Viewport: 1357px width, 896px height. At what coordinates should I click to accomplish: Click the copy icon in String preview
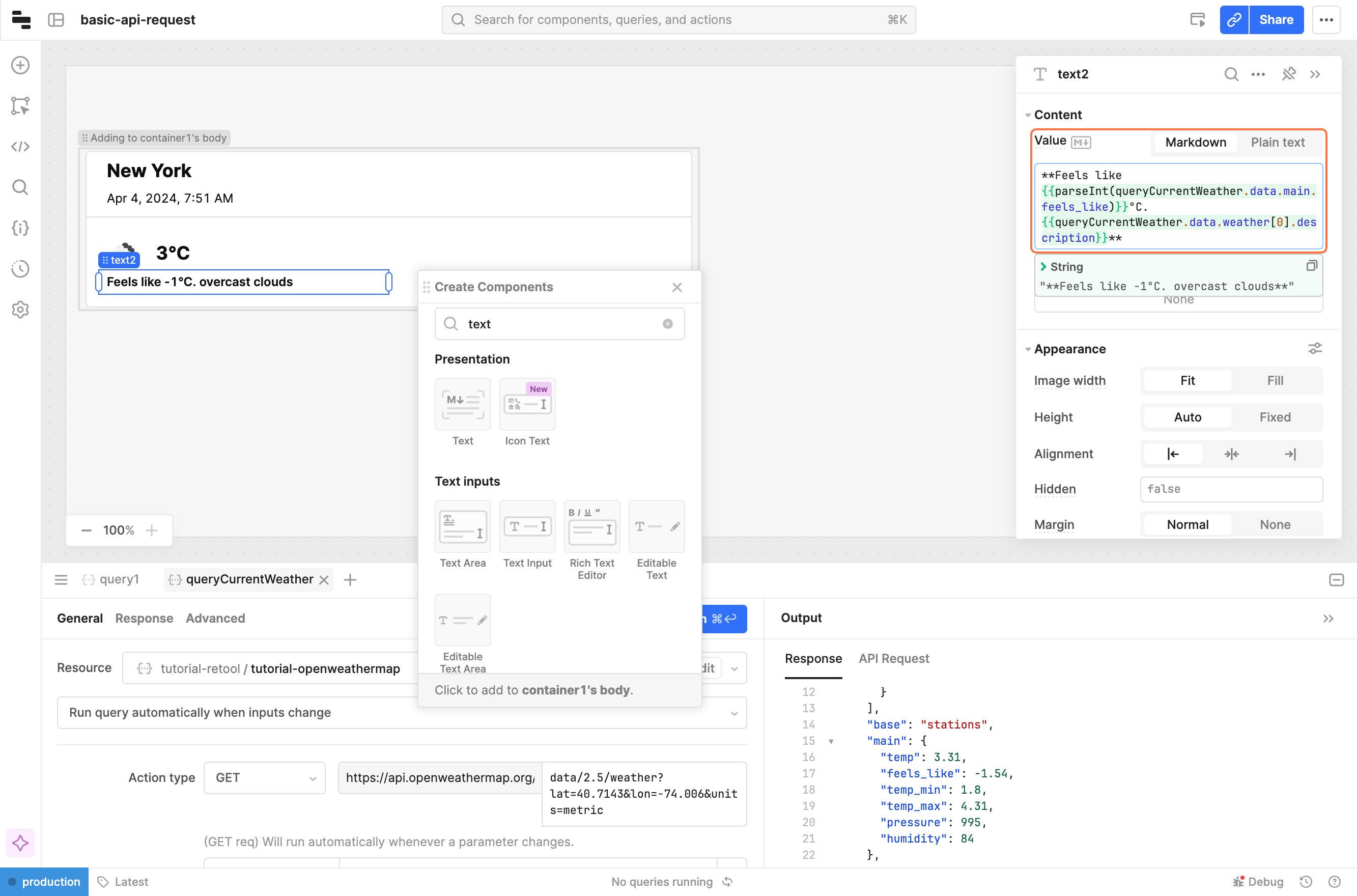[1311, 266]
